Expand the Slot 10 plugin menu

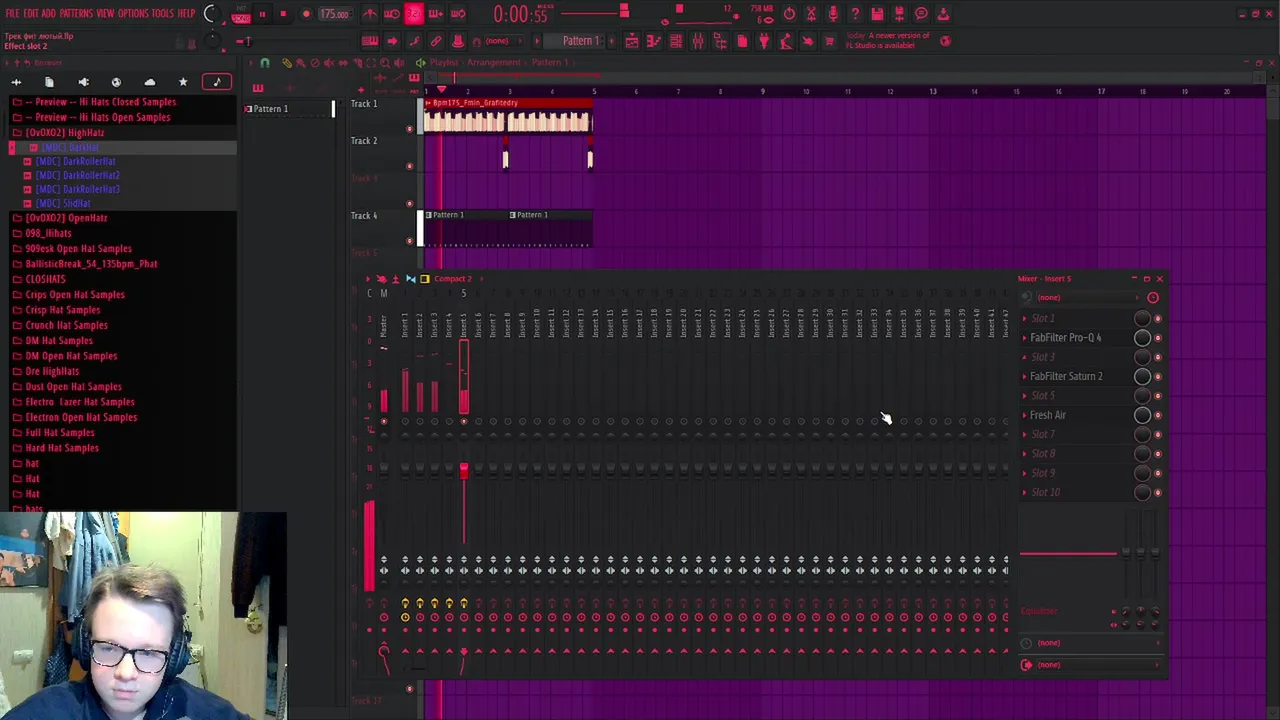click(x=1024, y=493)
